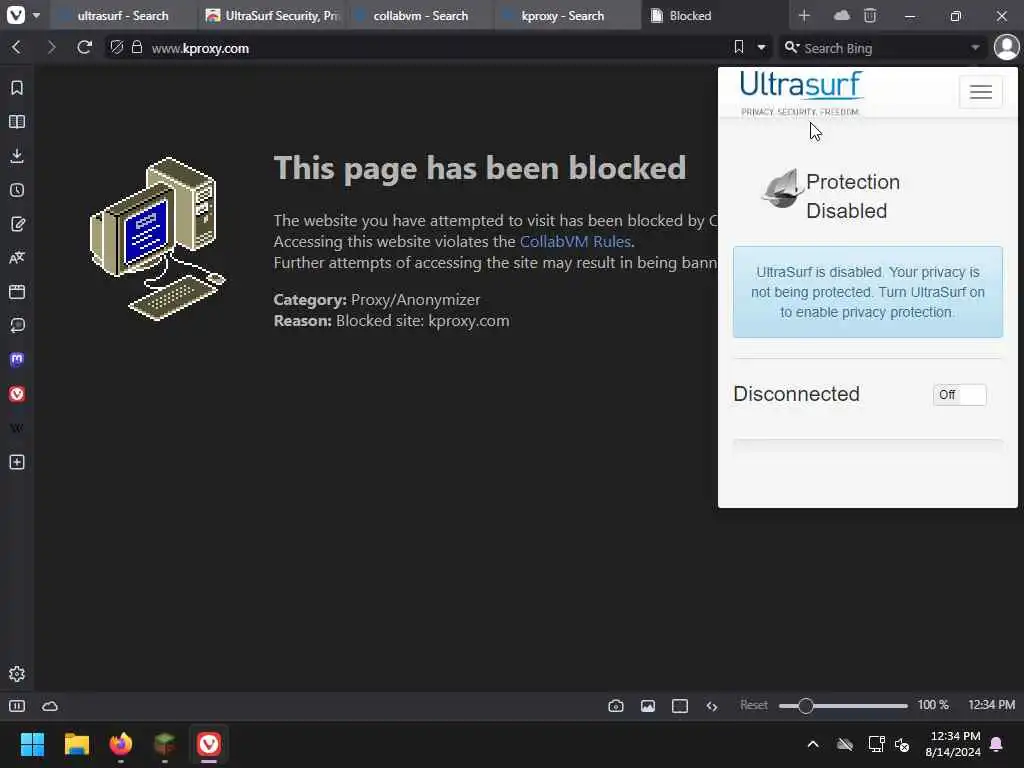This screenshot has width=1024, height=768.
Task: Click the Ultrasurf logo in popup
Action: pyautogui.click(x=801, y=93)
